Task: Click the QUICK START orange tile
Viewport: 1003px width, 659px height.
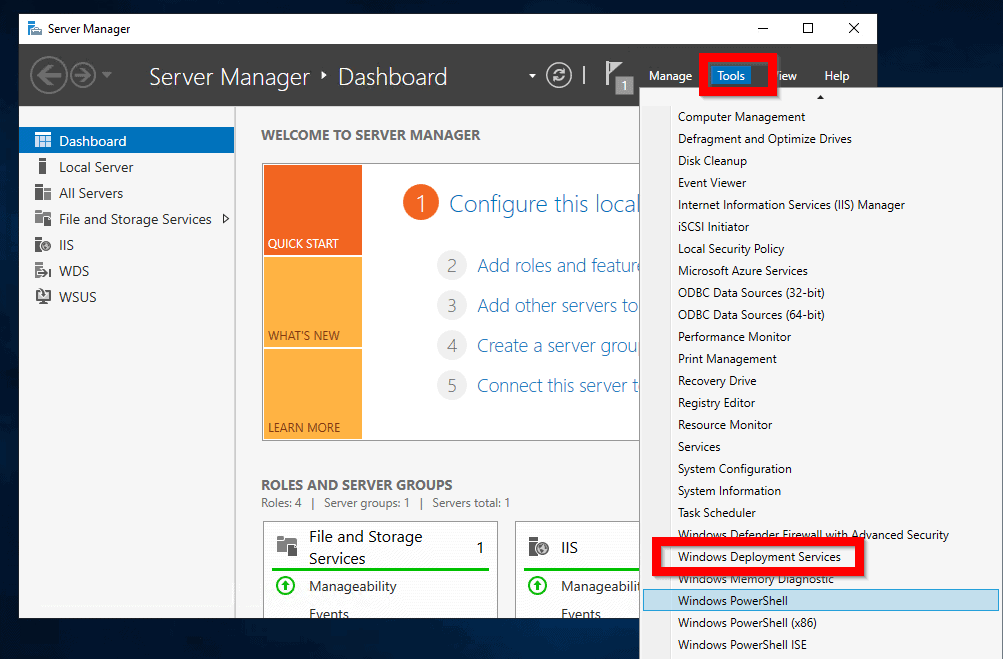Action: pos(312,210)
